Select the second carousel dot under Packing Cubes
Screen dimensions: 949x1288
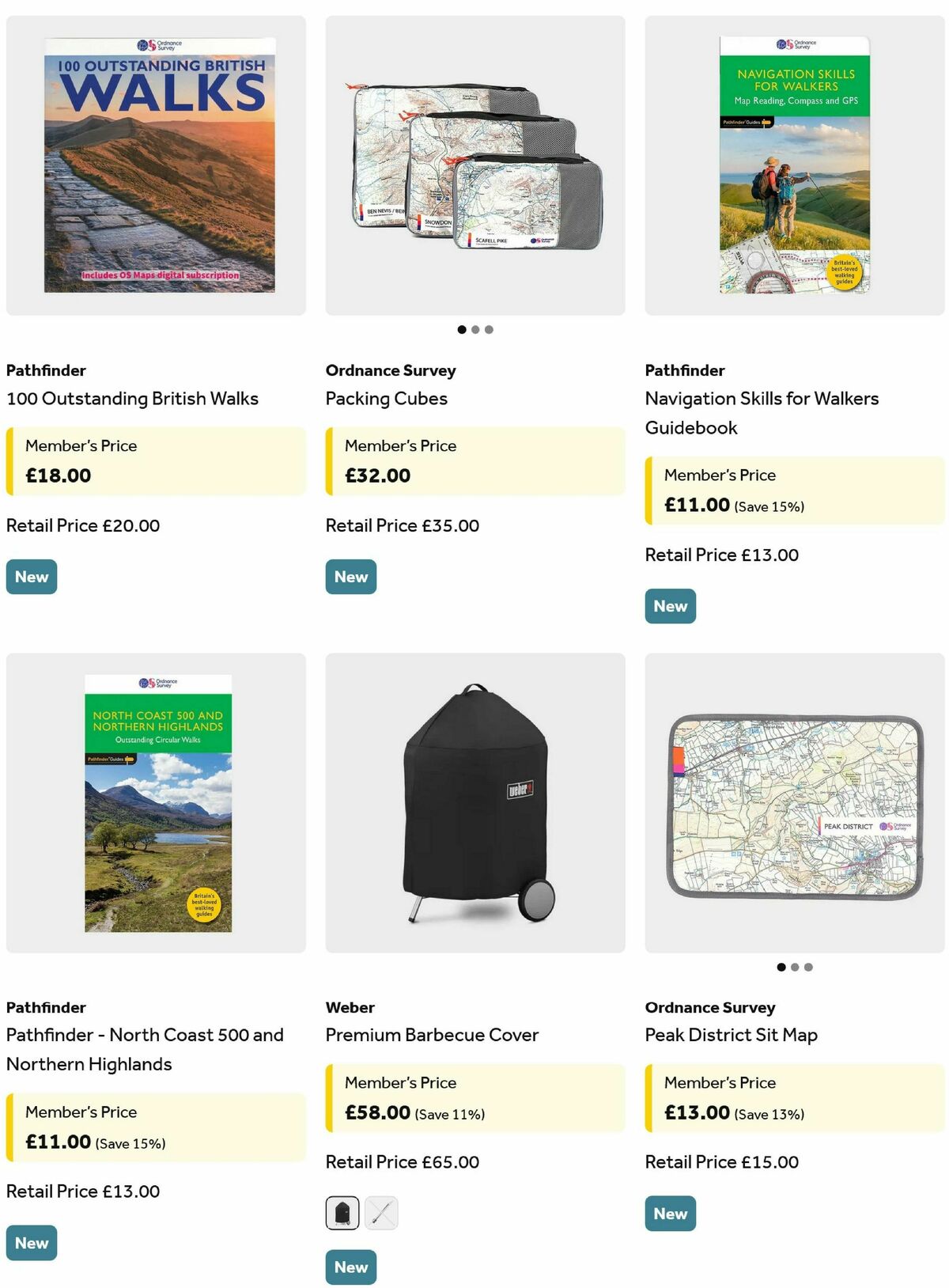click(x=476, y=329)
